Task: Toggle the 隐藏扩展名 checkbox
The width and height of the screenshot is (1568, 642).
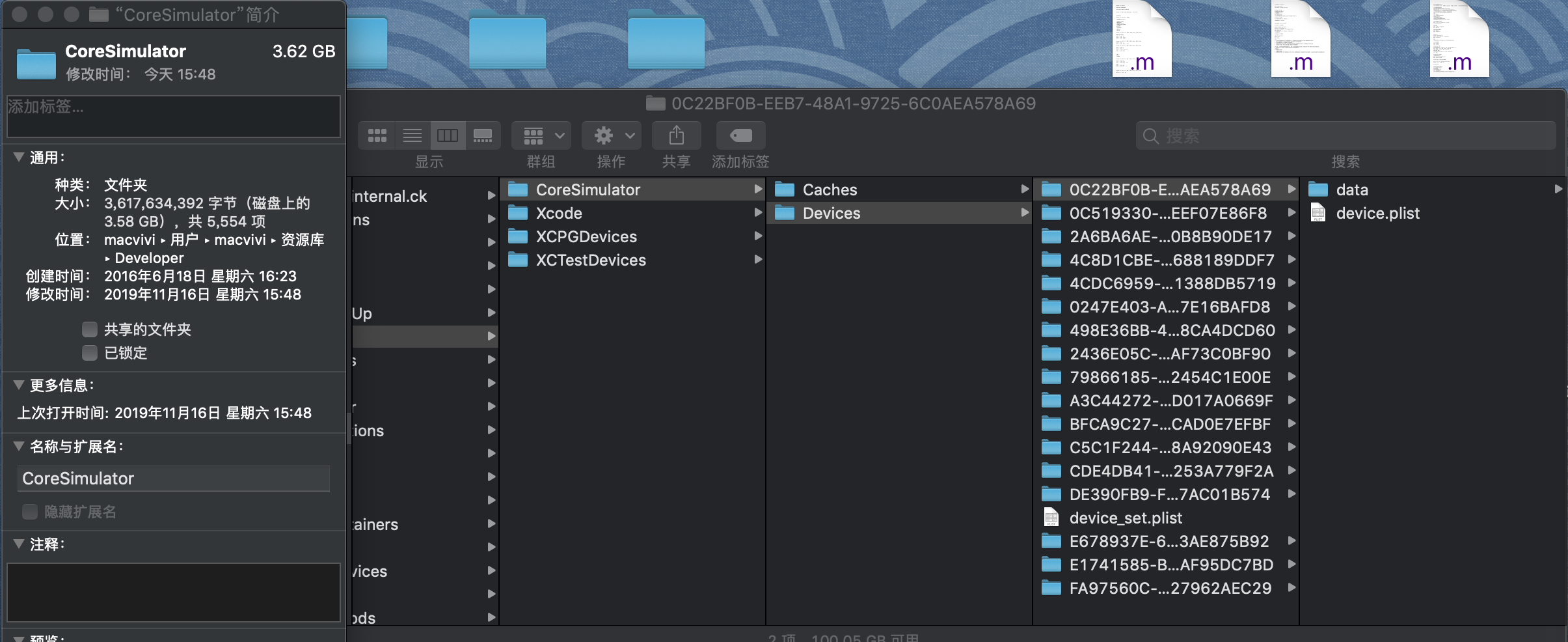Action: [30, 512]
